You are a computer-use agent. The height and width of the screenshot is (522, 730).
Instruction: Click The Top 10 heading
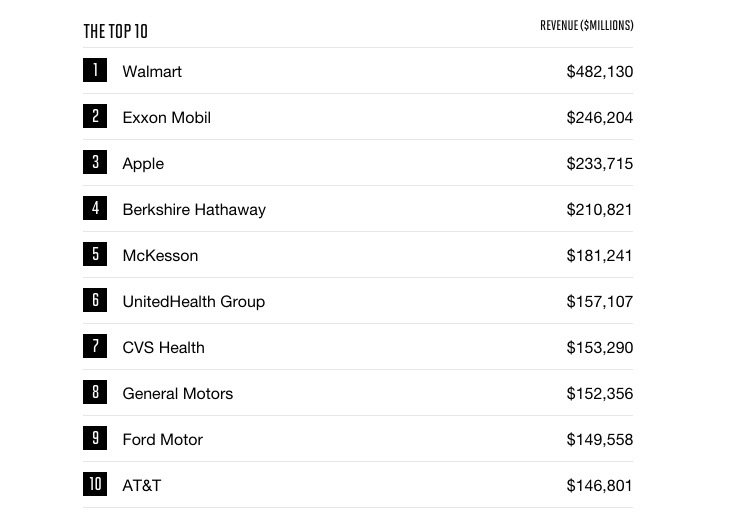(x=115, y=31)
